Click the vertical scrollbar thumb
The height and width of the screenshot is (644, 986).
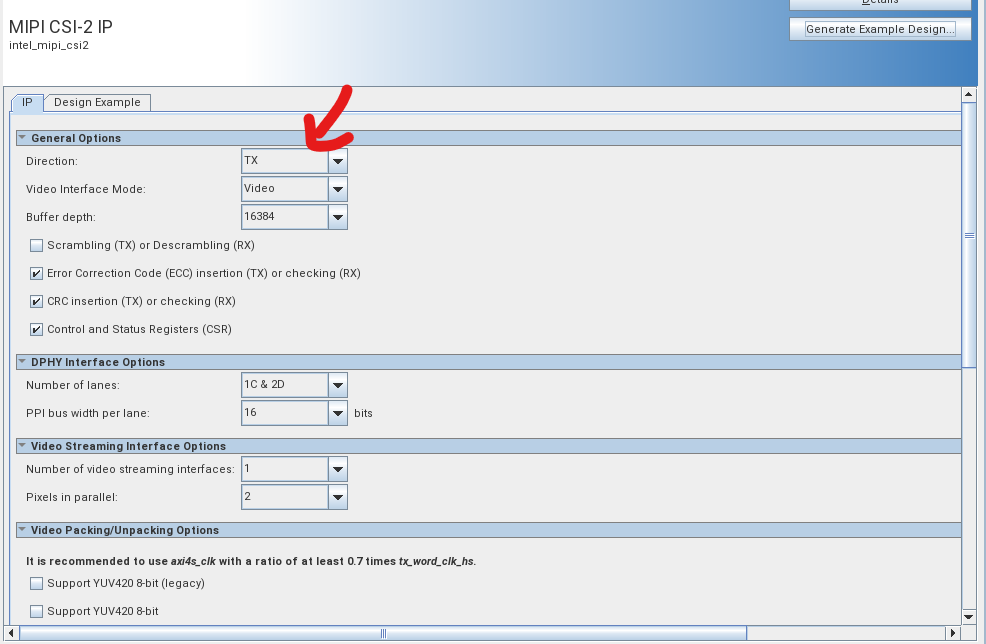pos(968,235)
